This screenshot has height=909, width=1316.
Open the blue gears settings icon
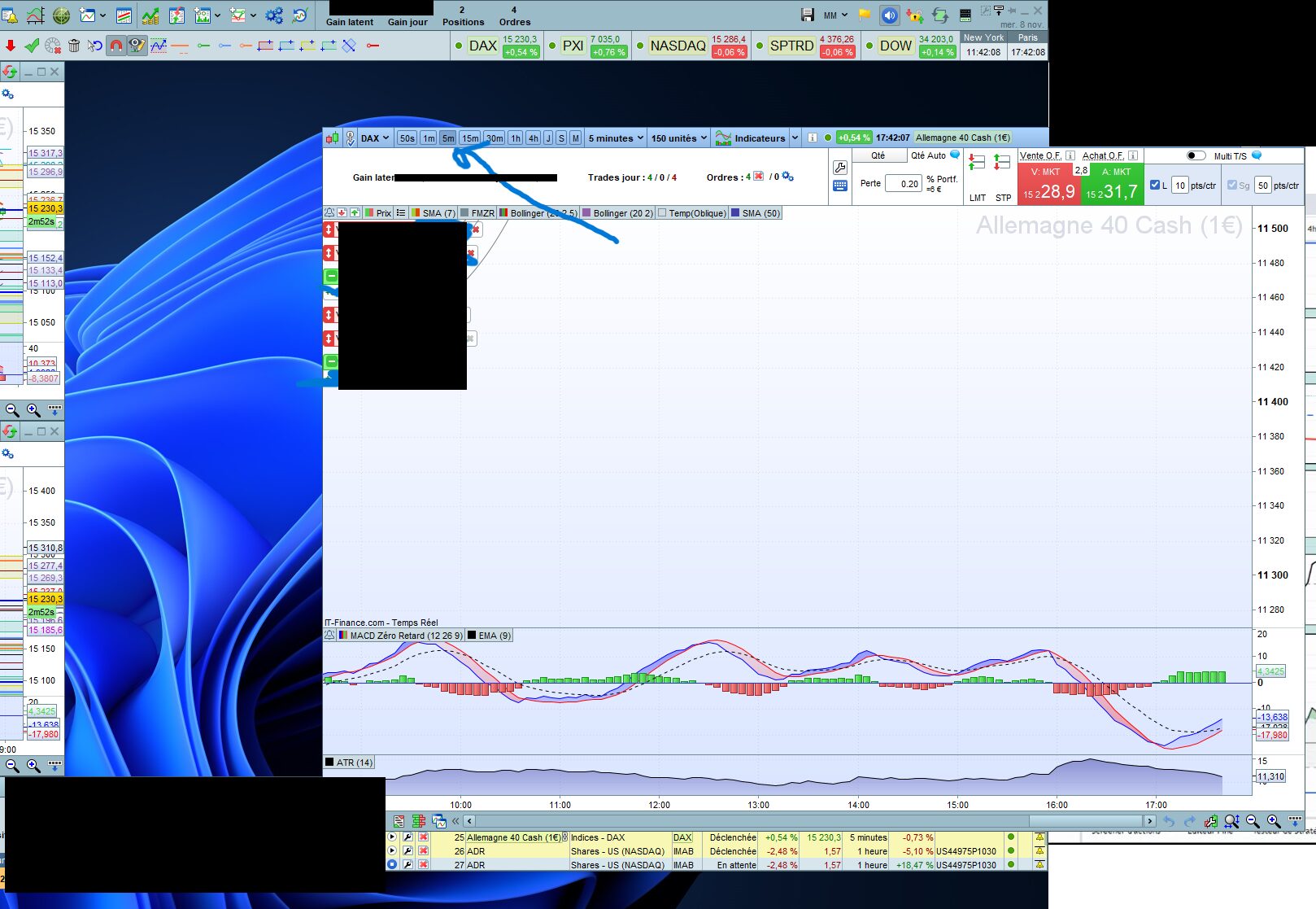(x=275, y=15)
